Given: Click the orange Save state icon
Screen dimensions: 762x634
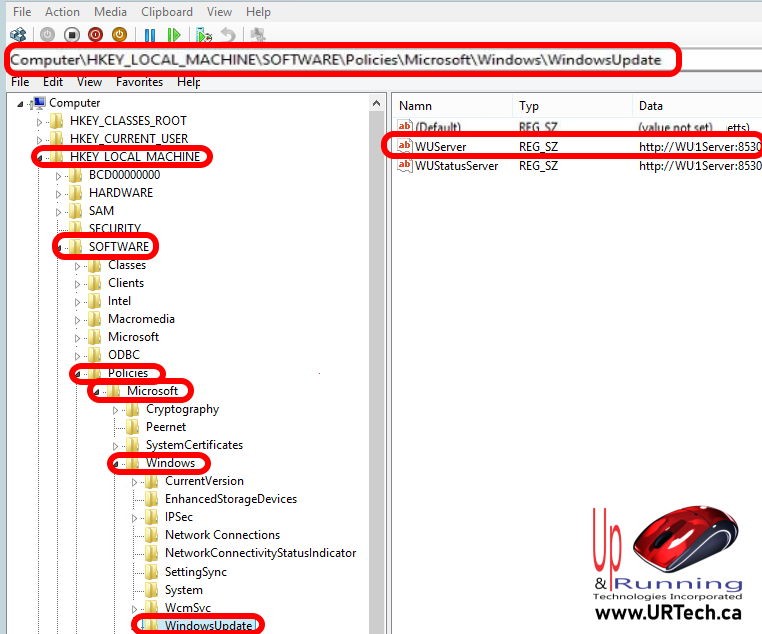Looking at the screenshot, I should click(x=119, y=34).
